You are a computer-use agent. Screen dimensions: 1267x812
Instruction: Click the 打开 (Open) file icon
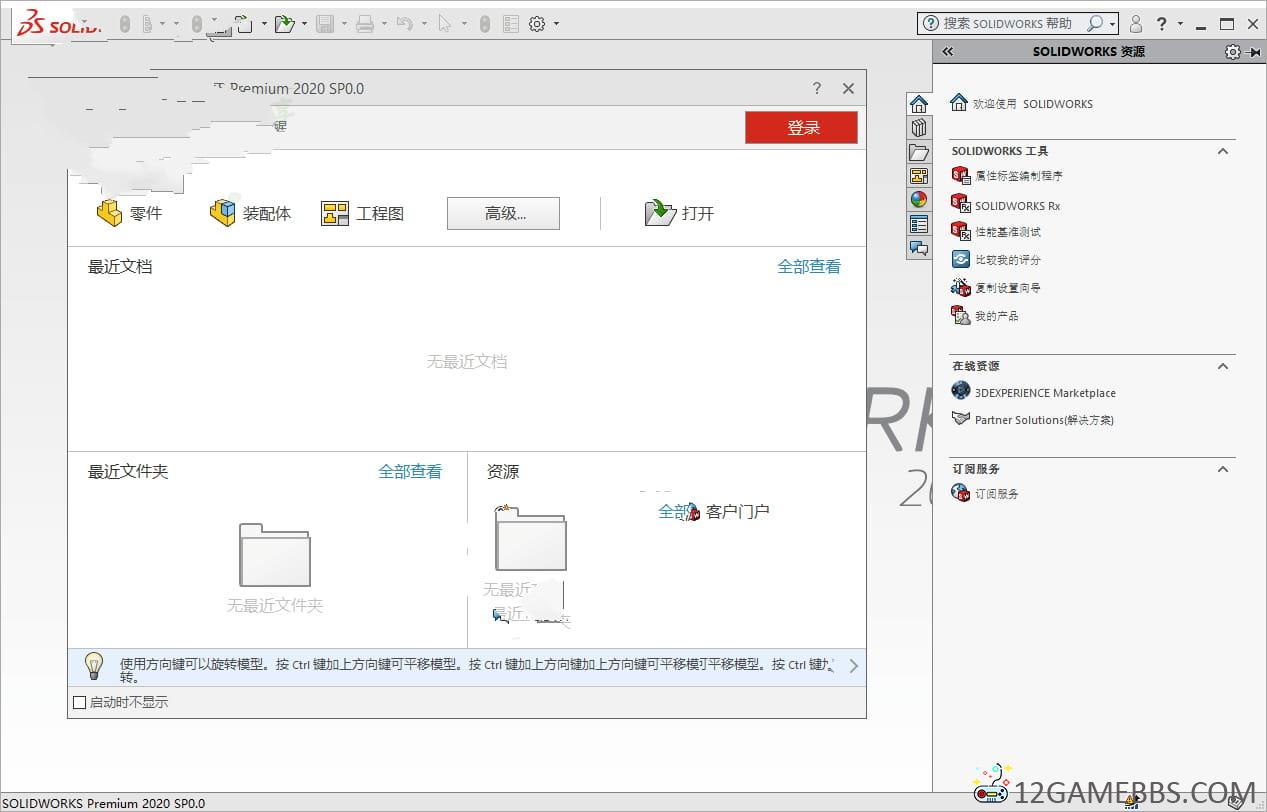click(660, 213)
